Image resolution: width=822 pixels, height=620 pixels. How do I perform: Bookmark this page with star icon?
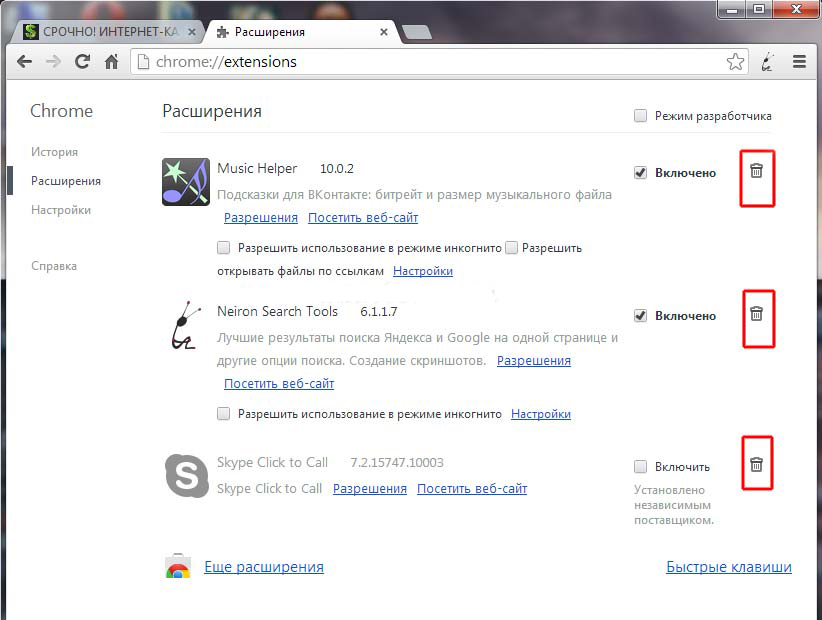coord(735,62)
